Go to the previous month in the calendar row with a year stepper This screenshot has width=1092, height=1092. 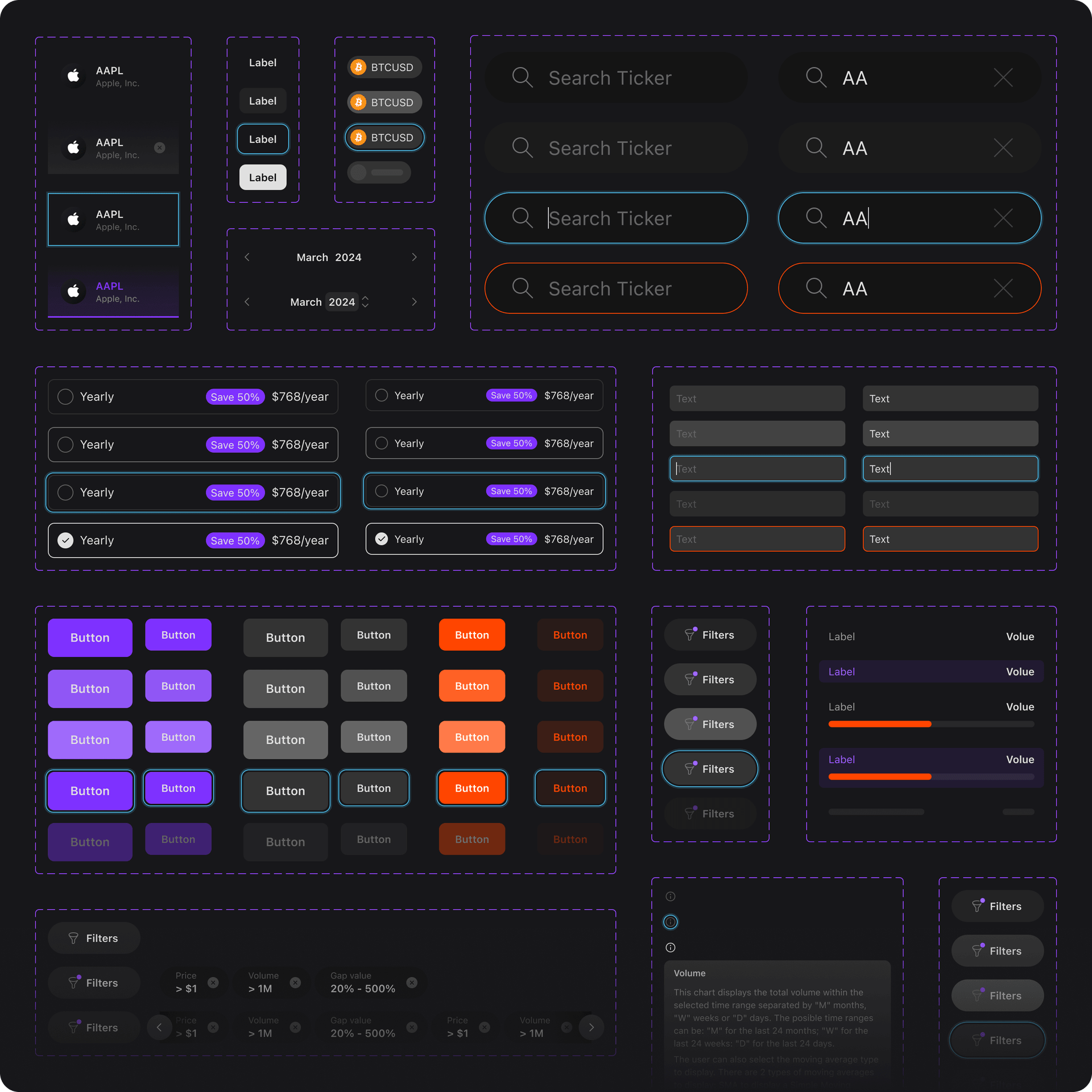(247, 302)
